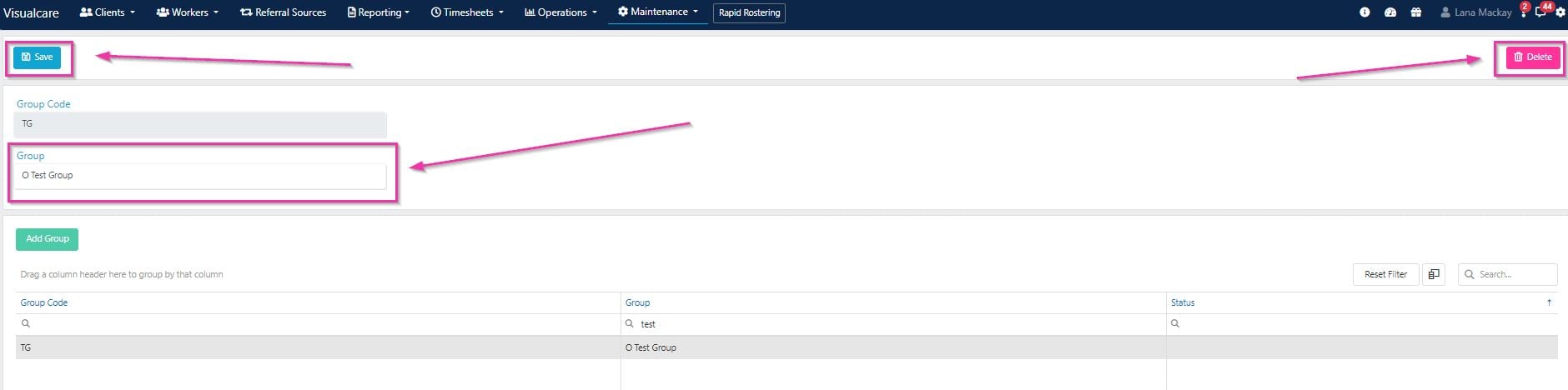Select the TG cell in the grid
This screenshot has width=1568, height=390.
point(318,347)
